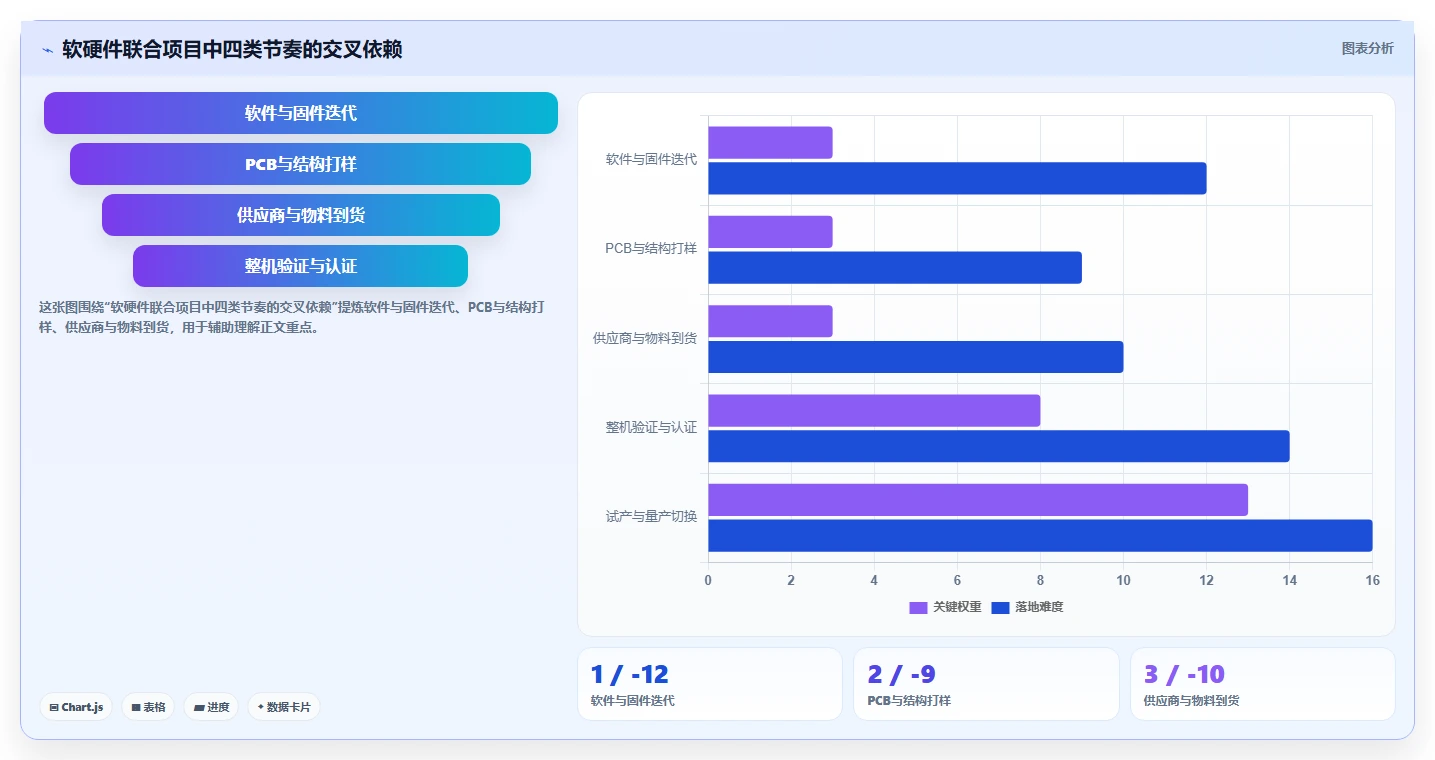Click blue 落地难度 bar for 整机验证与认证

pos(999,446)
